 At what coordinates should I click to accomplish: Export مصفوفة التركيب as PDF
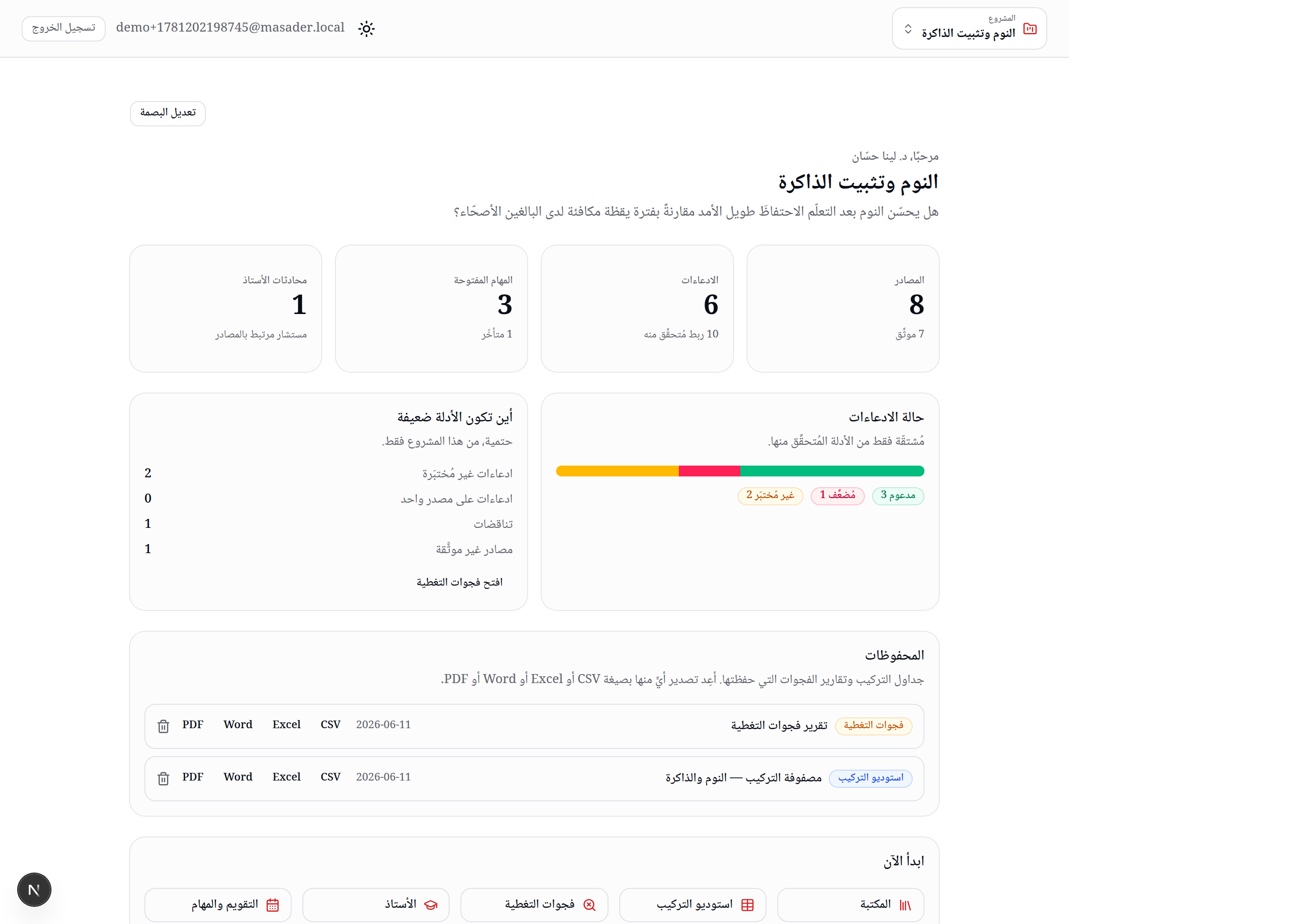(192, 777)
